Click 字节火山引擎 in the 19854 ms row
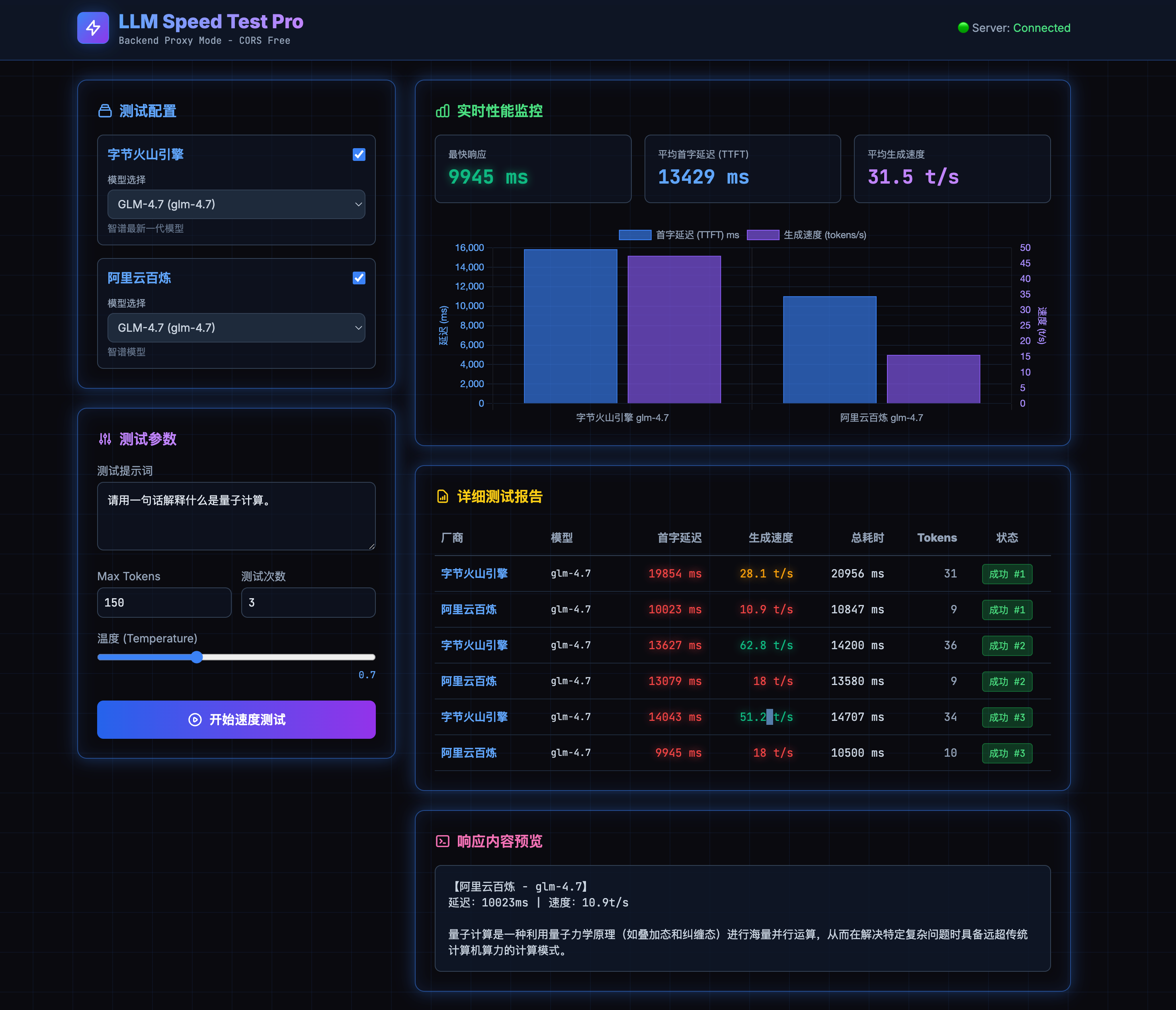The width and height of the screenshot is (1176, 1010). click(475, 574)
